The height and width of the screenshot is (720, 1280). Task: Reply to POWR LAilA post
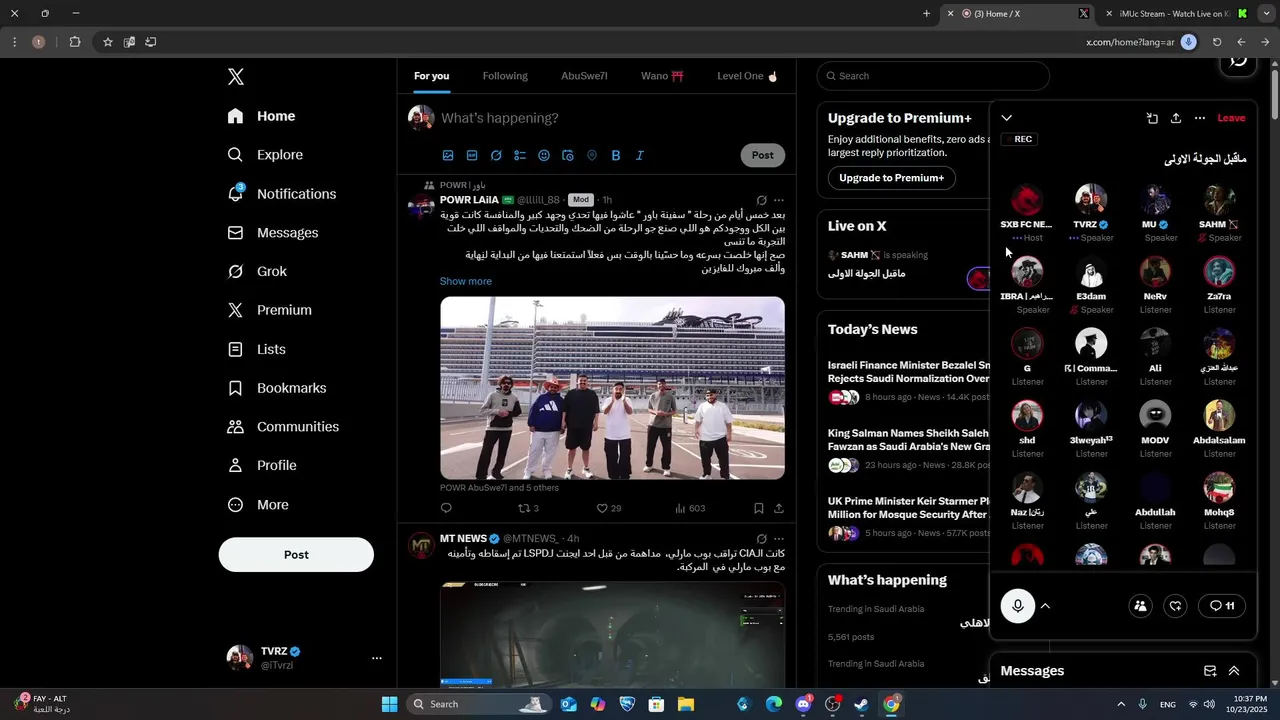446,508
